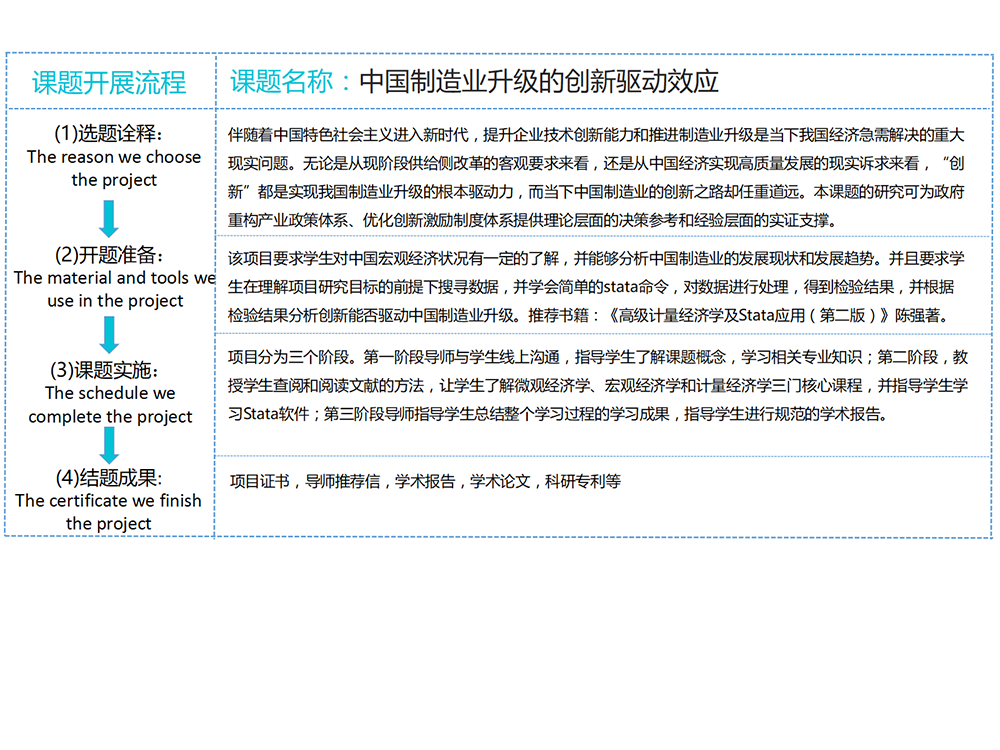Viewport: 1000px width, 750px height.
Task: Select step (2)开题准备
Action: pos(109,254)
